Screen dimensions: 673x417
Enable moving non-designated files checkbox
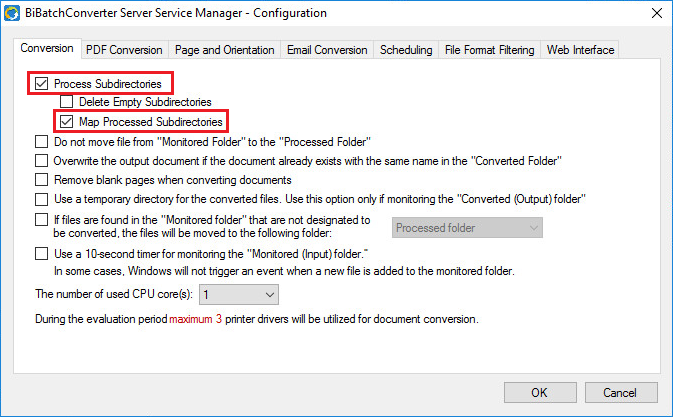pyautogui.click(x=41, y=219)
